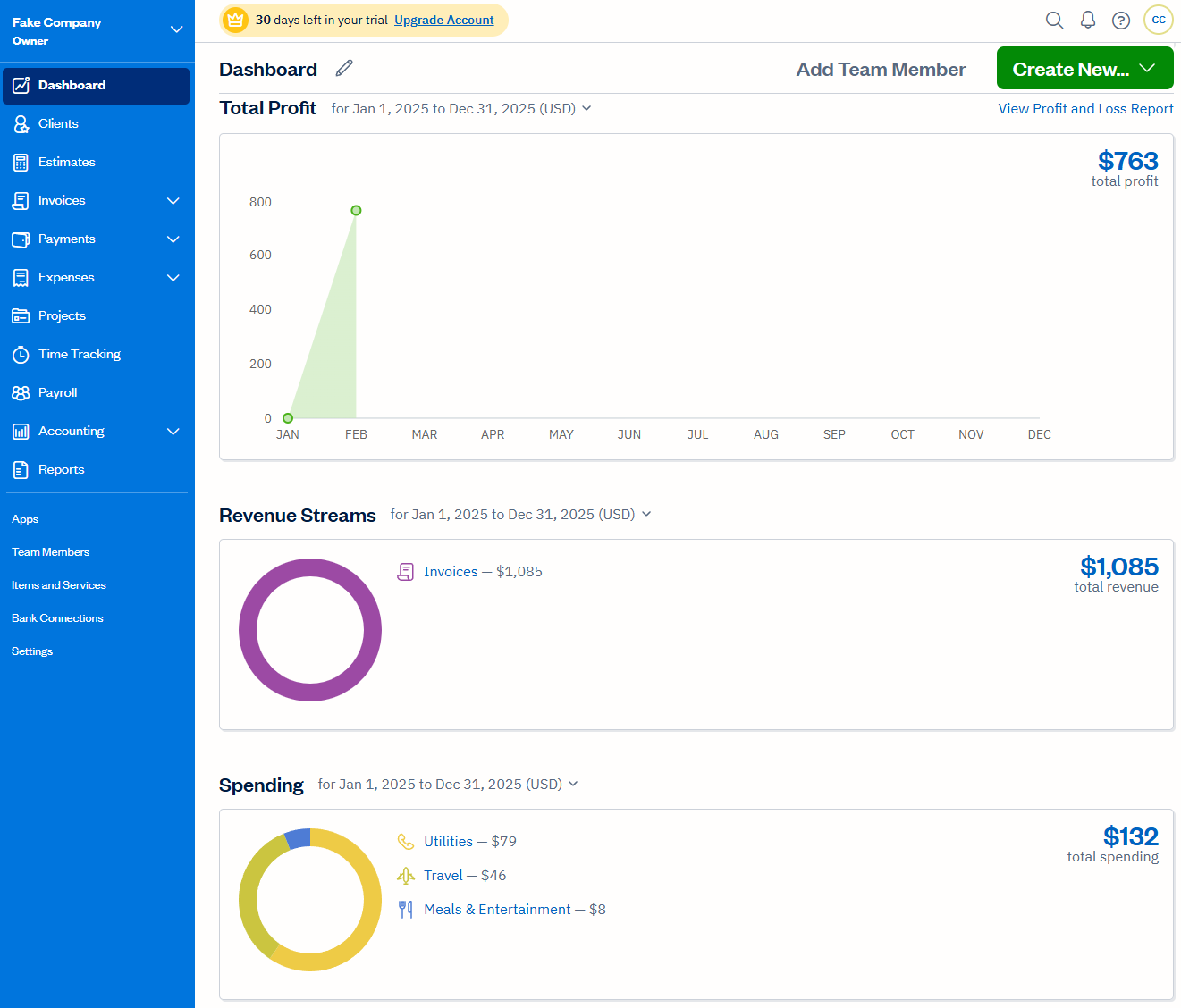Click the Time Tracking clock icon

click(21, 355)
